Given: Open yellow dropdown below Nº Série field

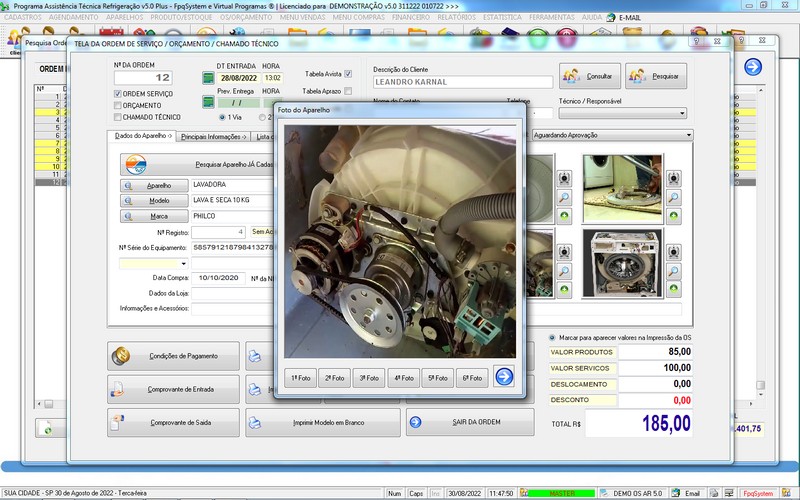Looking at the screenshot, I should (x=184, y=264).
